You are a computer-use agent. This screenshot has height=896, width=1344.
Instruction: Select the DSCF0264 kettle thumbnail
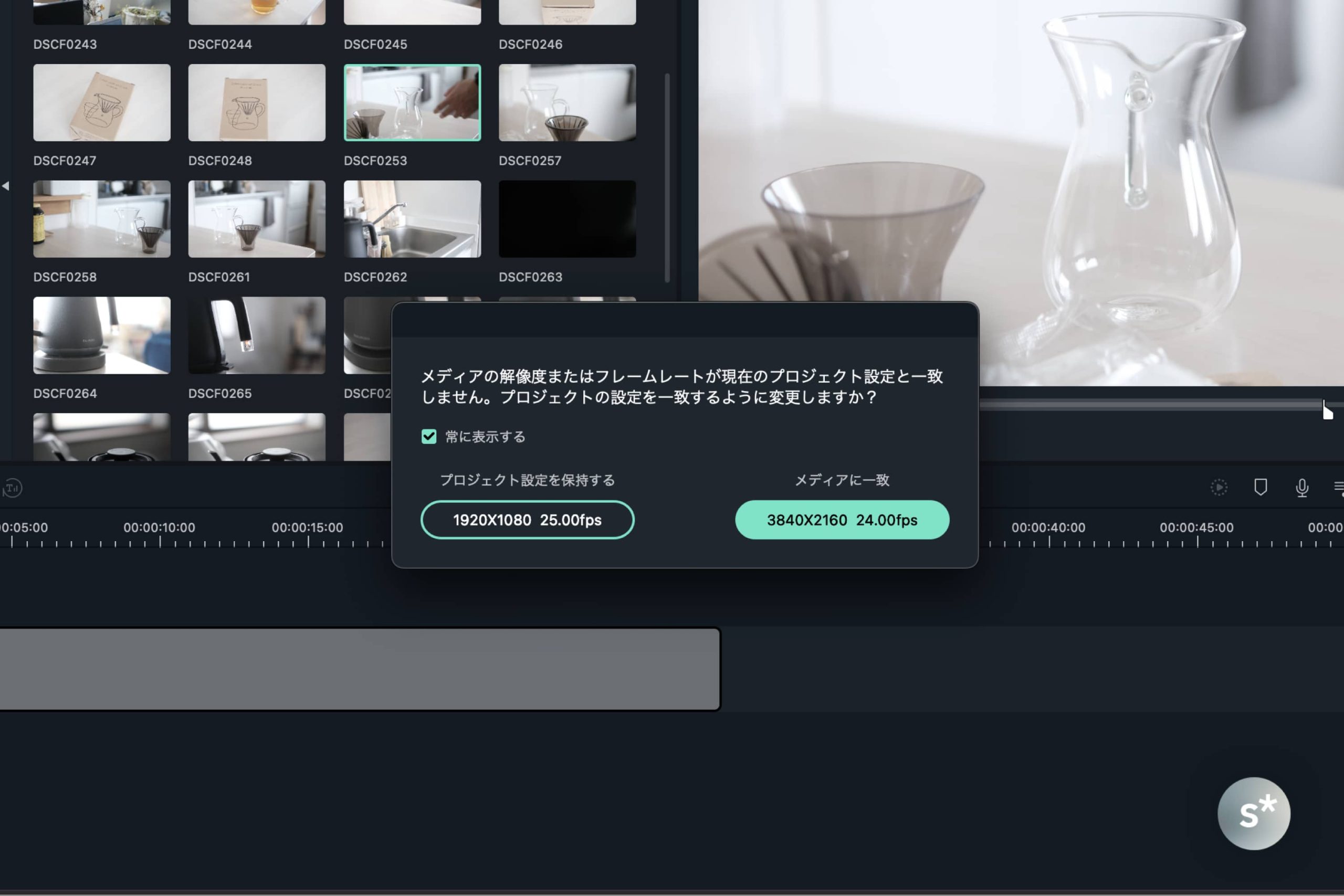pyautogui.click(x=102, y=335)
